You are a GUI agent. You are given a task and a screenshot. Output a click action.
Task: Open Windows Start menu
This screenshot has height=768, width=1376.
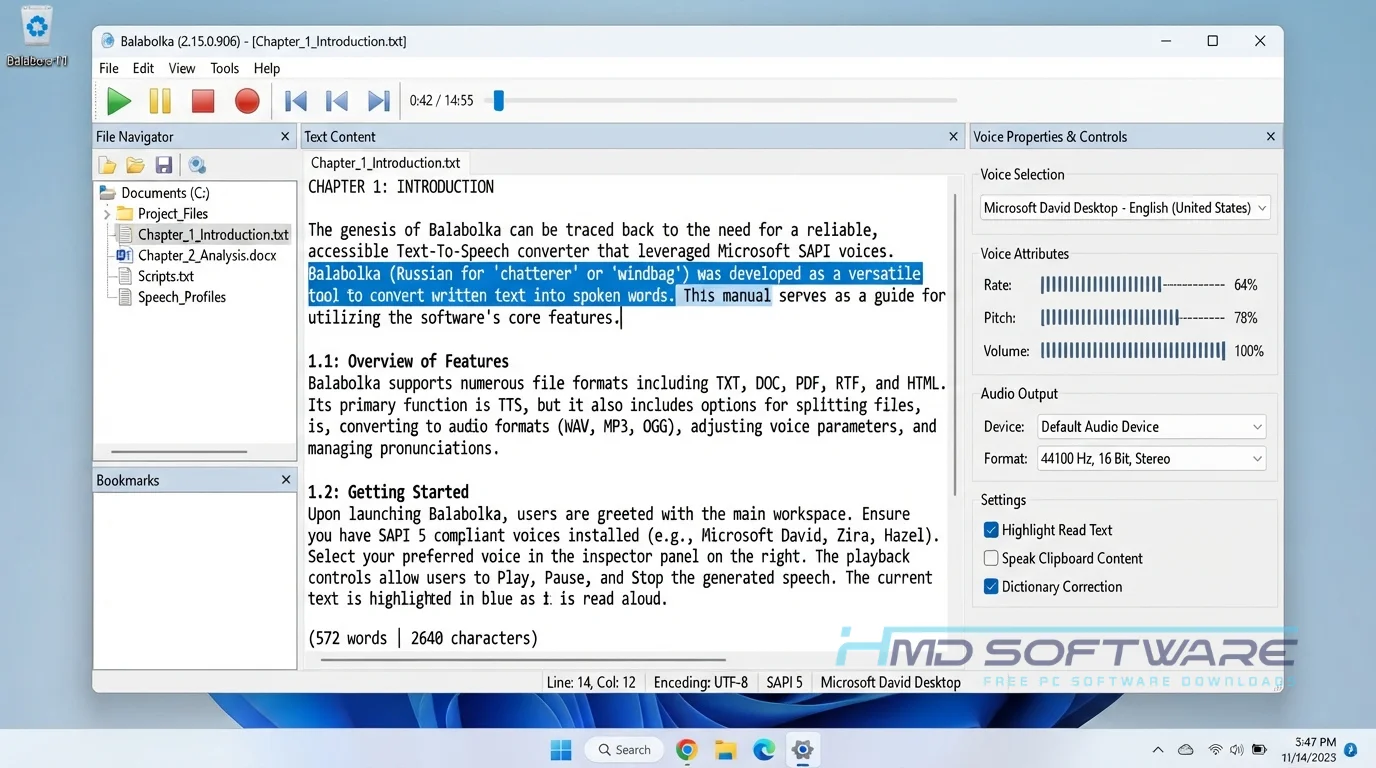[561, 749]
